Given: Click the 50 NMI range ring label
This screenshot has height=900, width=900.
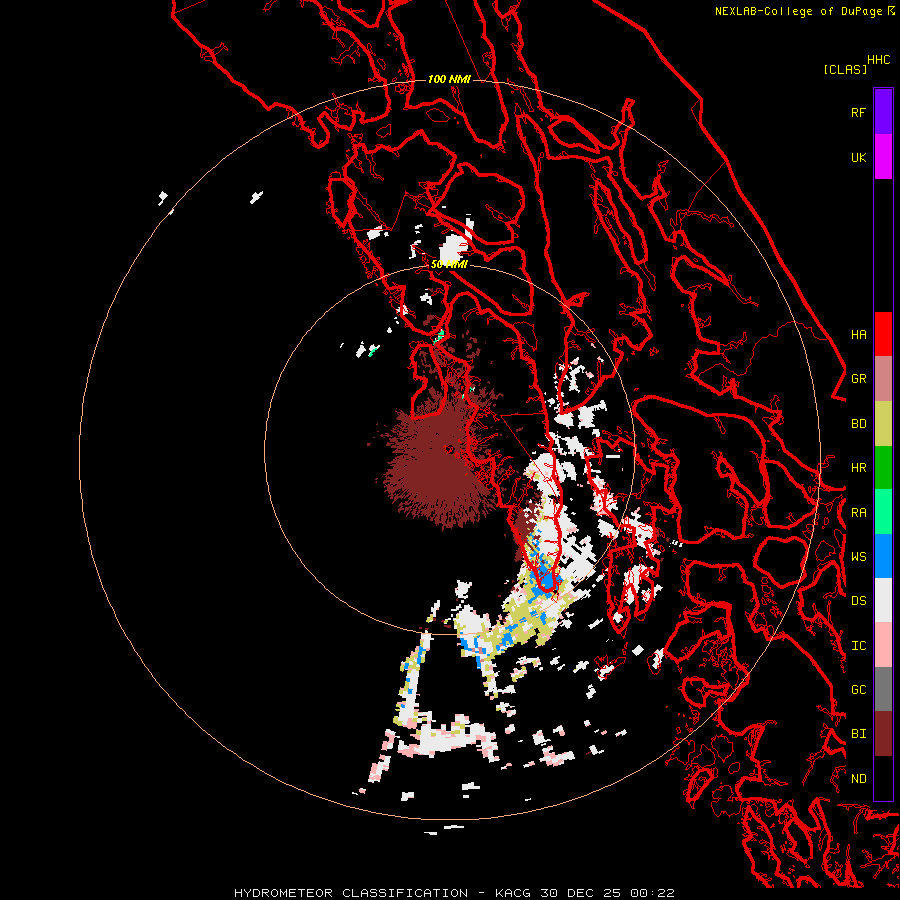Looking at the screenshot, I should [x=449, y=265].
